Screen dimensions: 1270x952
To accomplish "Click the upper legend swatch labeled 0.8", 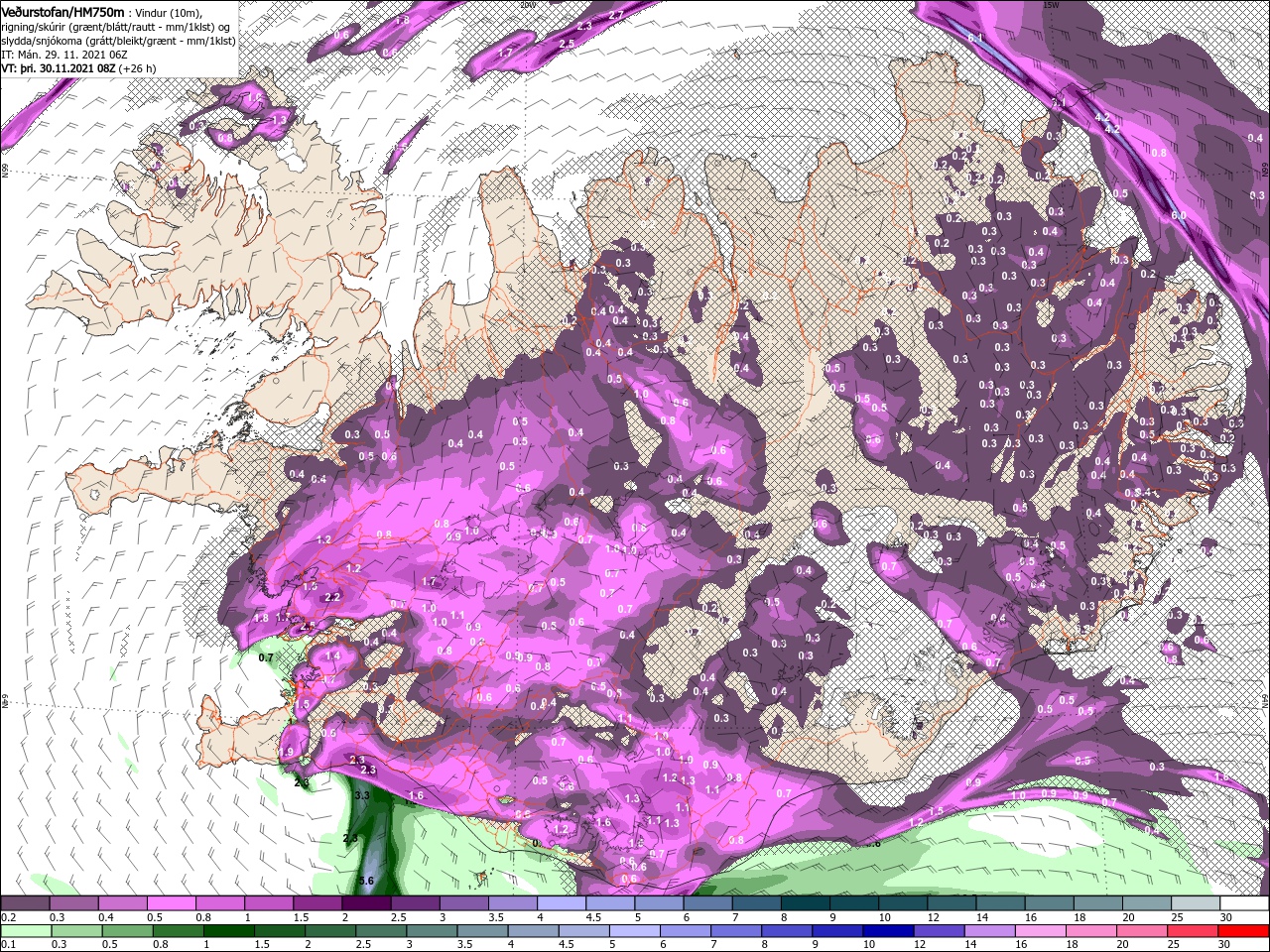I will [219, 903].
